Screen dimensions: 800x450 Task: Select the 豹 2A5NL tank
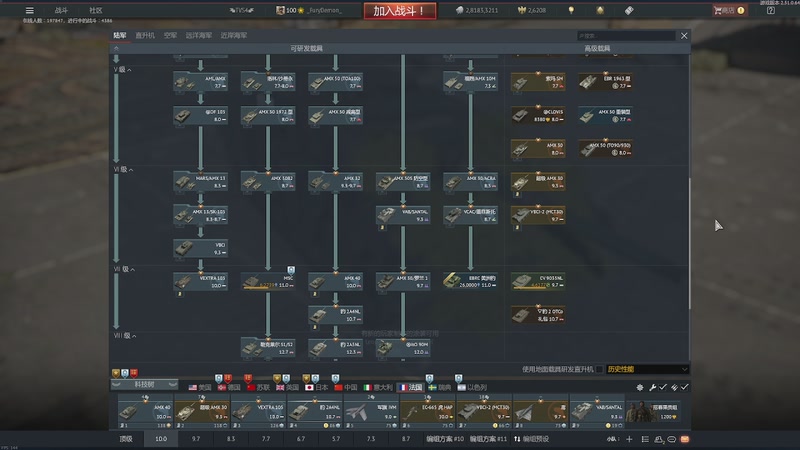click(336, 348)
